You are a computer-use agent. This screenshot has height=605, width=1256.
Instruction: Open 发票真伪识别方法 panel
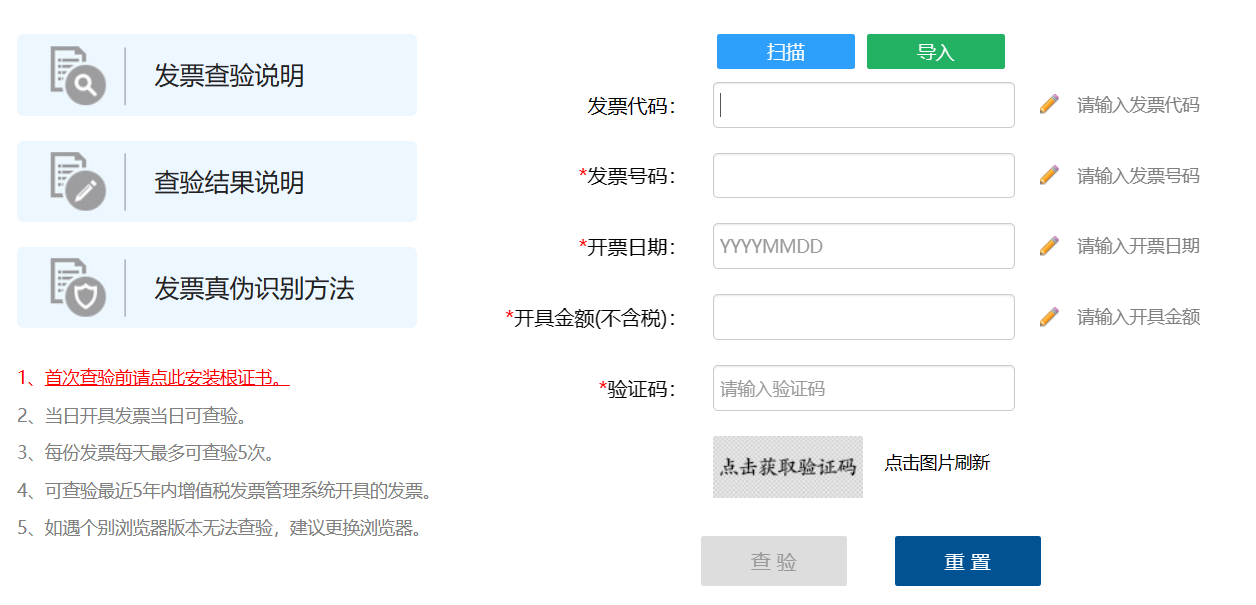tap(217, 287)
